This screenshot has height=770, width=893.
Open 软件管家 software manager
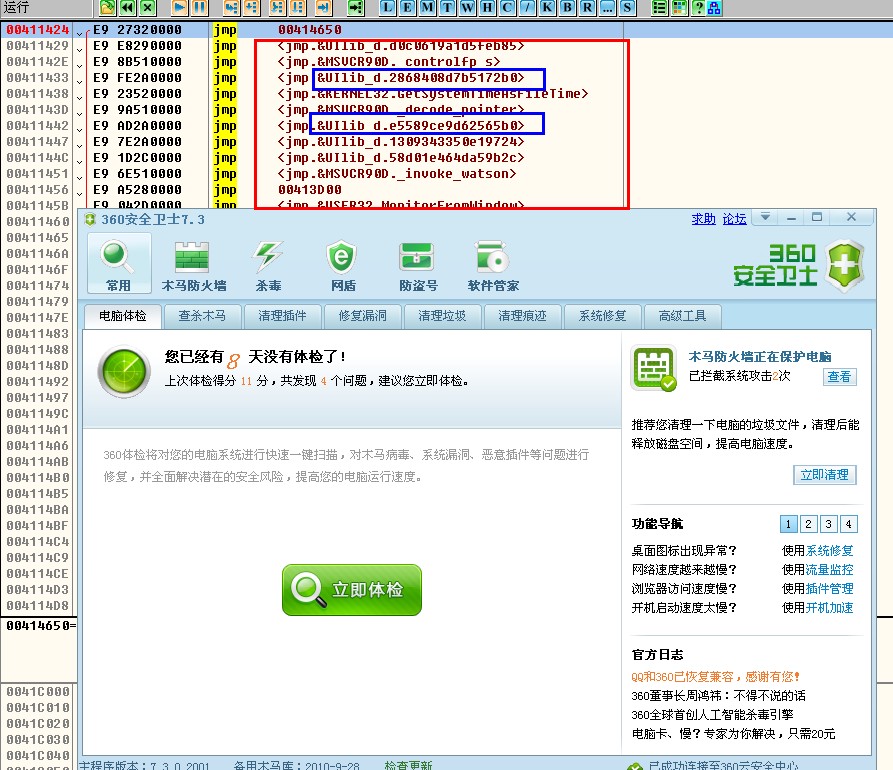coord(493,265)
